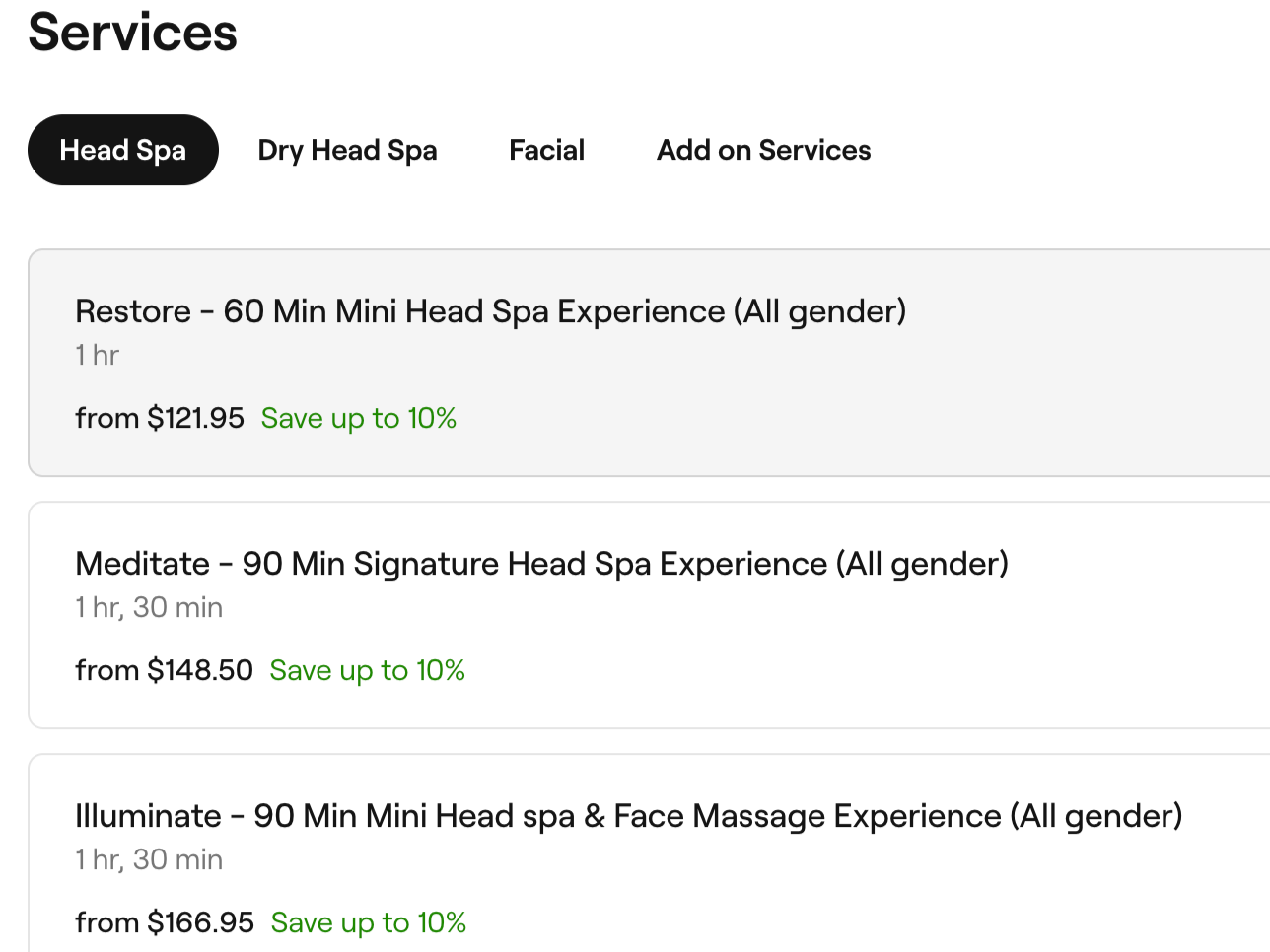Viewport: 1270px width, 952px height.
Task: Click Save up to 10% on Illuminate
Action: pos(368,922)
